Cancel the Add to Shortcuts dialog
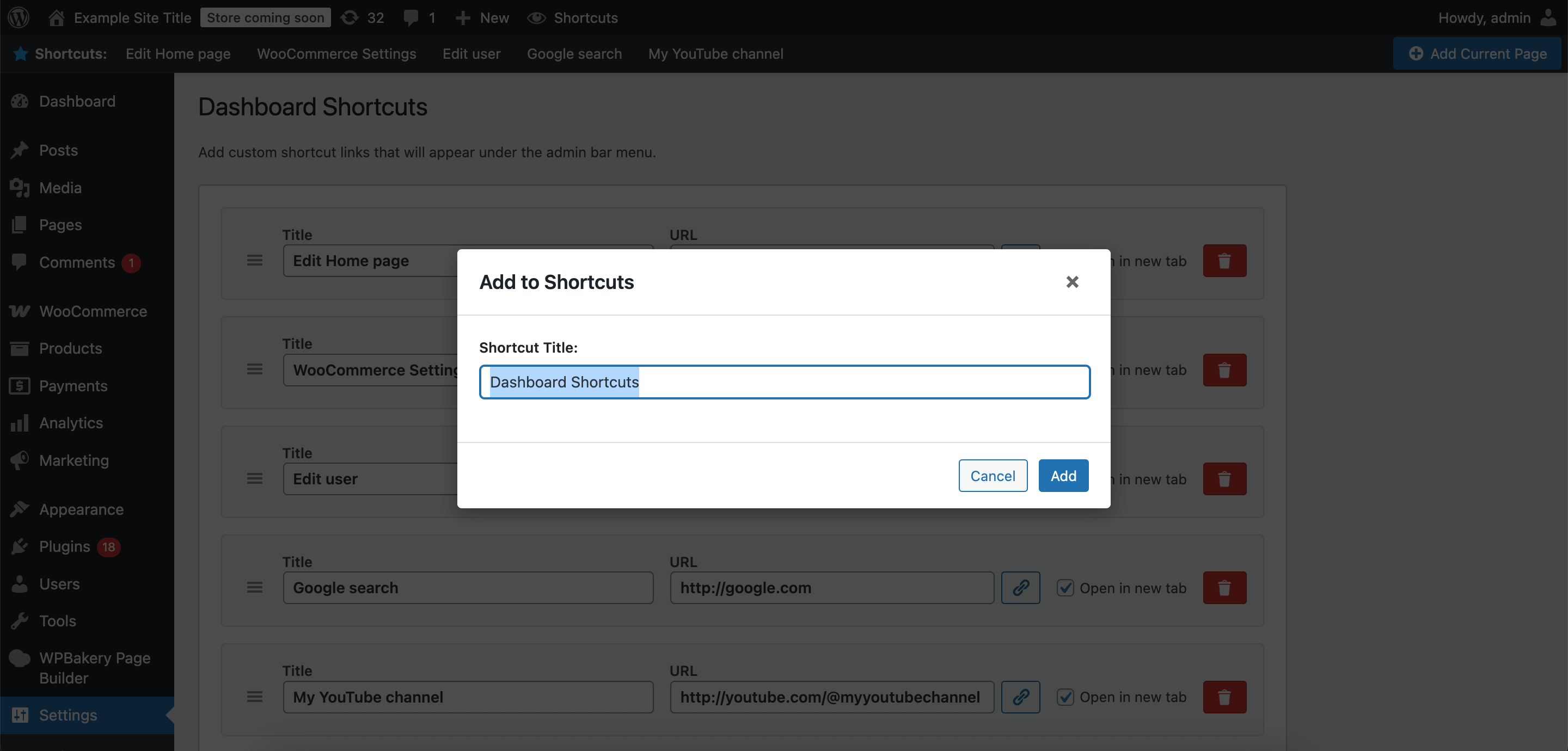1568x751 pixels. (x=993, y=475)
